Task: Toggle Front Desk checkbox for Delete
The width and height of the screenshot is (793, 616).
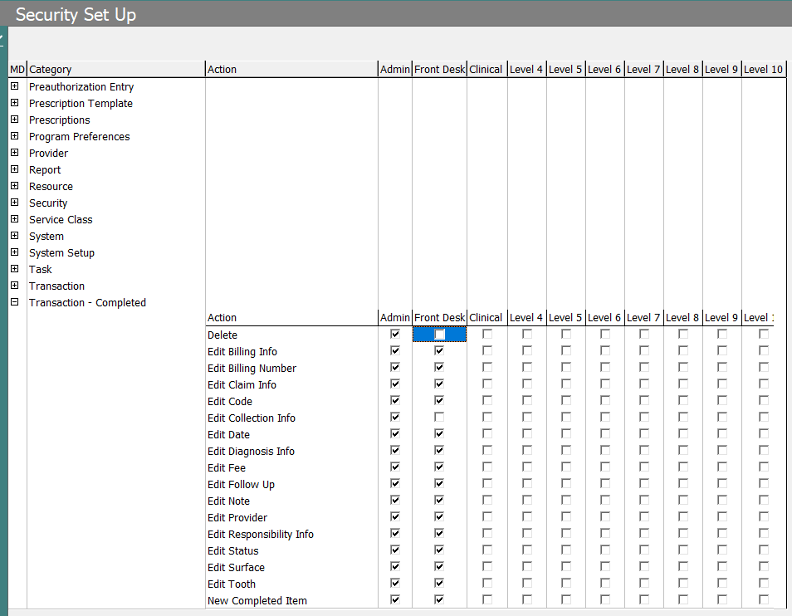Action: tap(439, 335)
